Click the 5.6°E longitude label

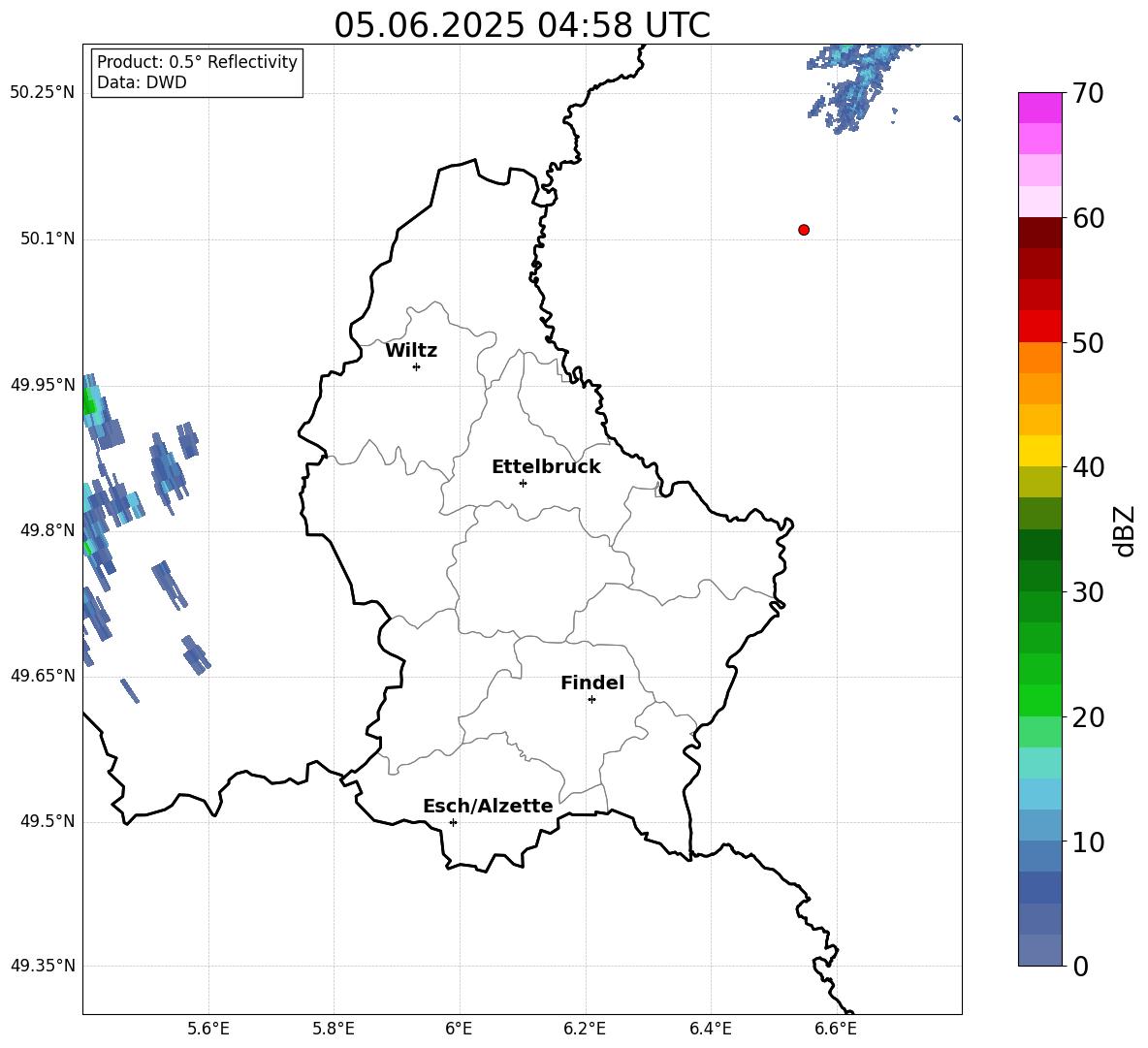(x=208, y=1029)
